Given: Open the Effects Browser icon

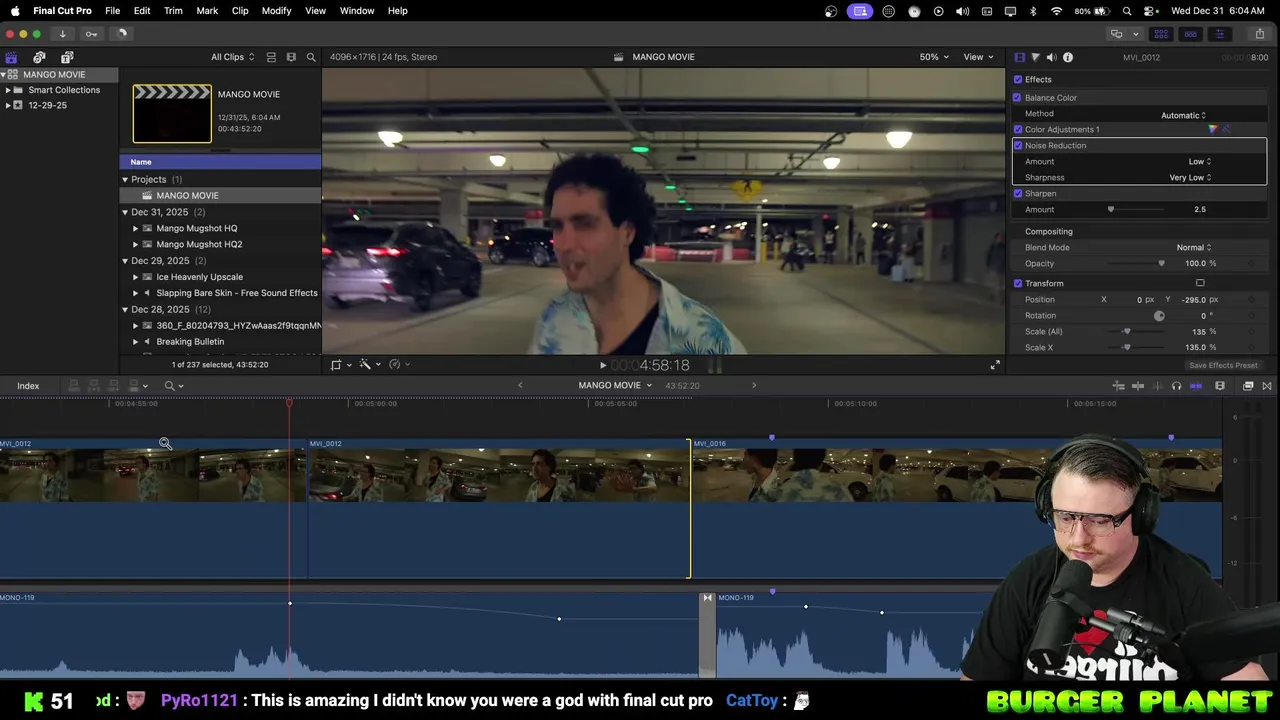Looking at the screenshot, I should (1248, 386).
